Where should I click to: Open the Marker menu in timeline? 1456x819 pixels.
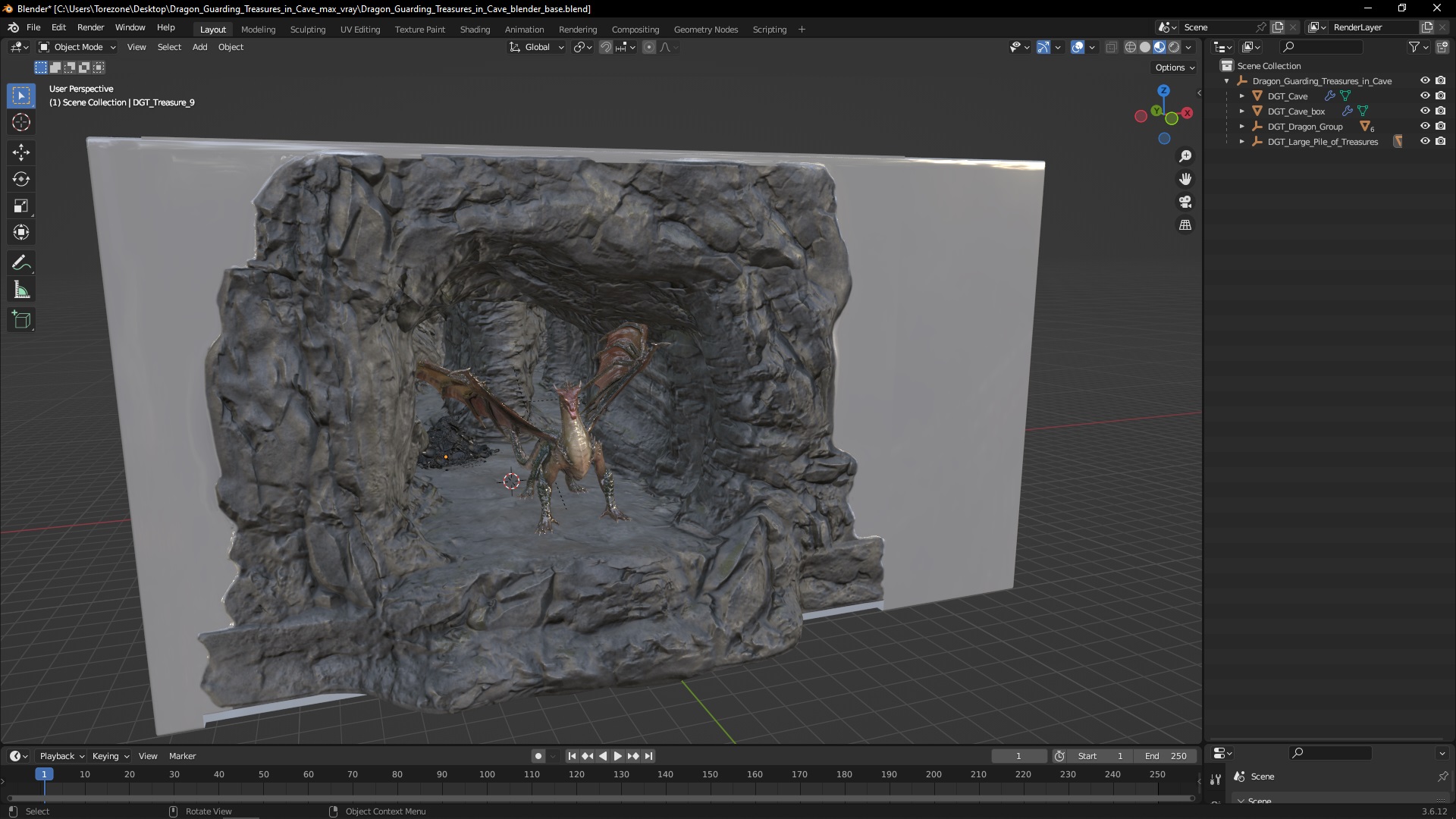[182, 756]
